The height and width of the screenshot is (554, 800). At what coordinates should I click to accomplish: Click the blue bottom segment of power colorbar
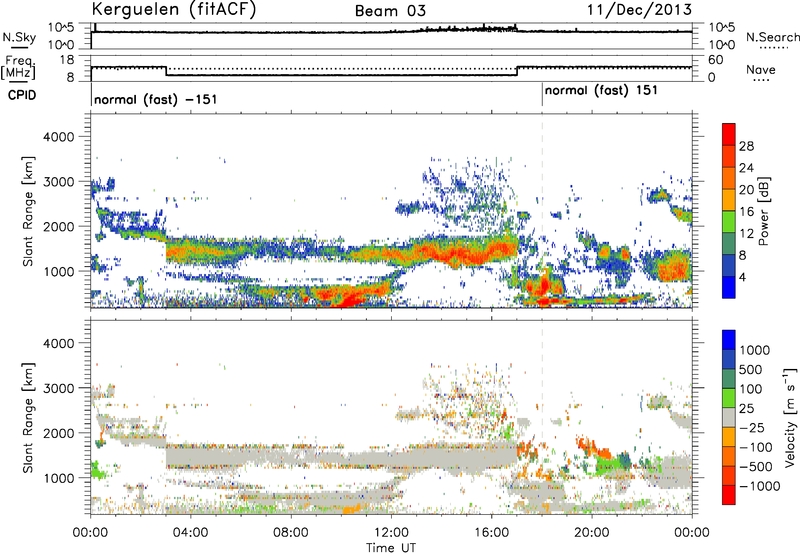coord(729,287)
